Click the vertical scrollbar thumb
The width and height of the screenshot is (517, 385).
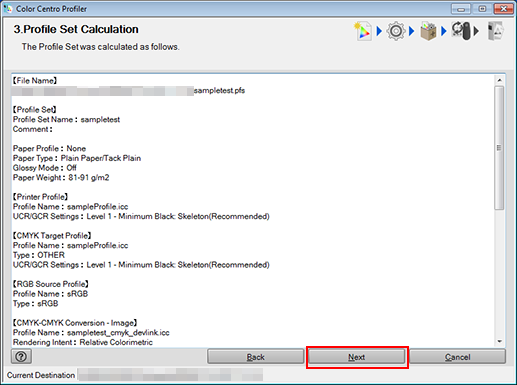click(x=499, y=148)
